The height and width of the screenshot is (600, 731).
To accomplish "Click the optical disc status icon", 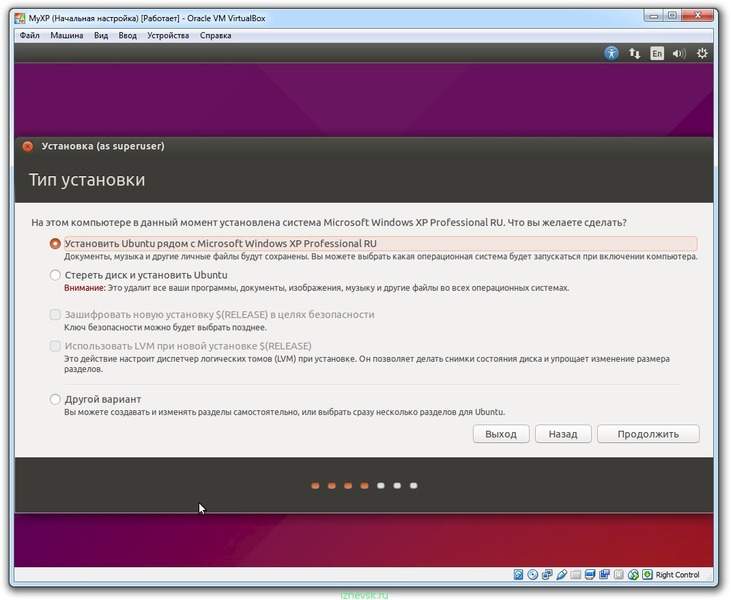I will click(x=533, y=575).
